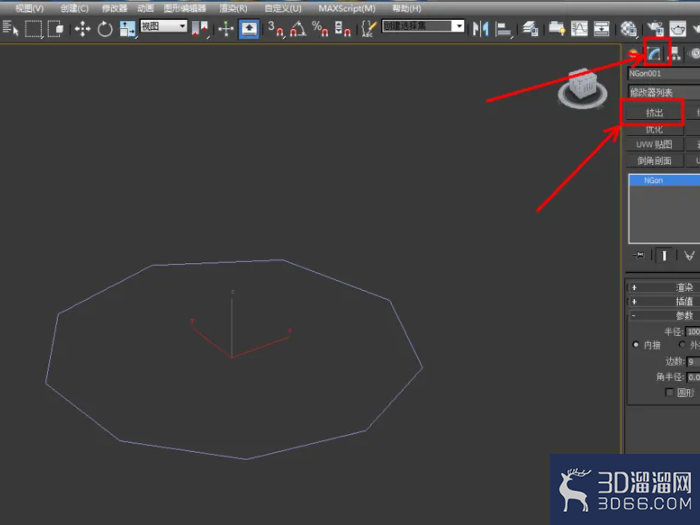
Task: Toggle Spinner Snap
Action: 342,29
